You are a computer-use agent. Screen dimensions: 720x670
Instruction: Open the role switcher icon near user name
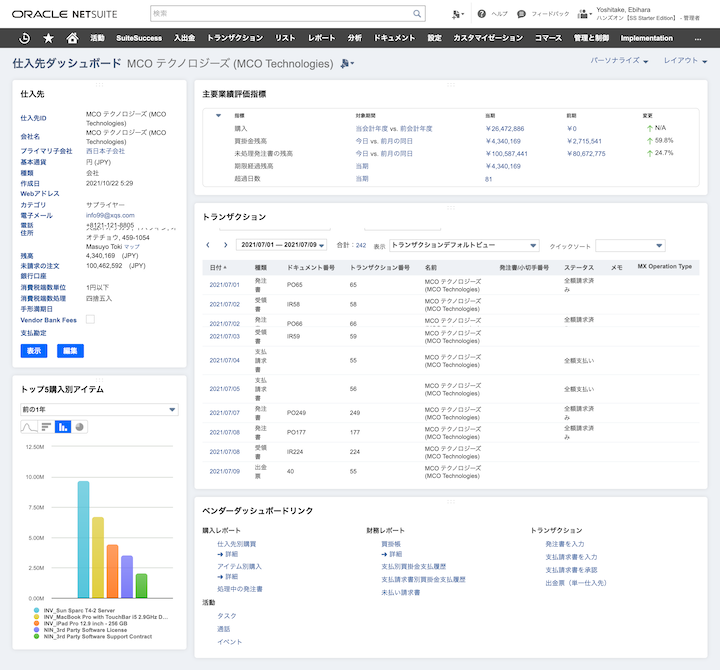tap(584, 14)
